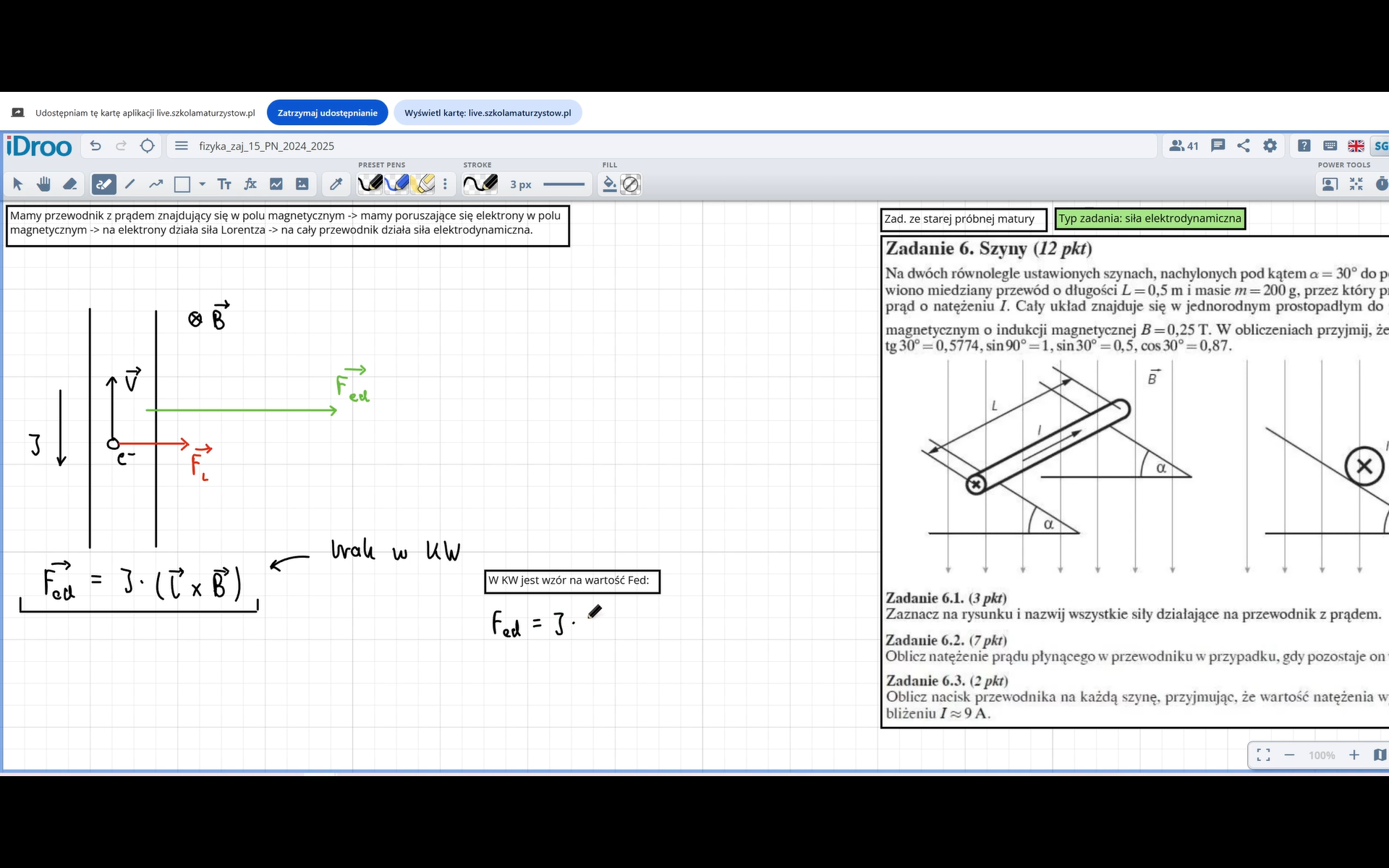Screen dimensions: 1389x868
Task: Click the Zadanie 6. Szyny task image
Action: 1134,481
